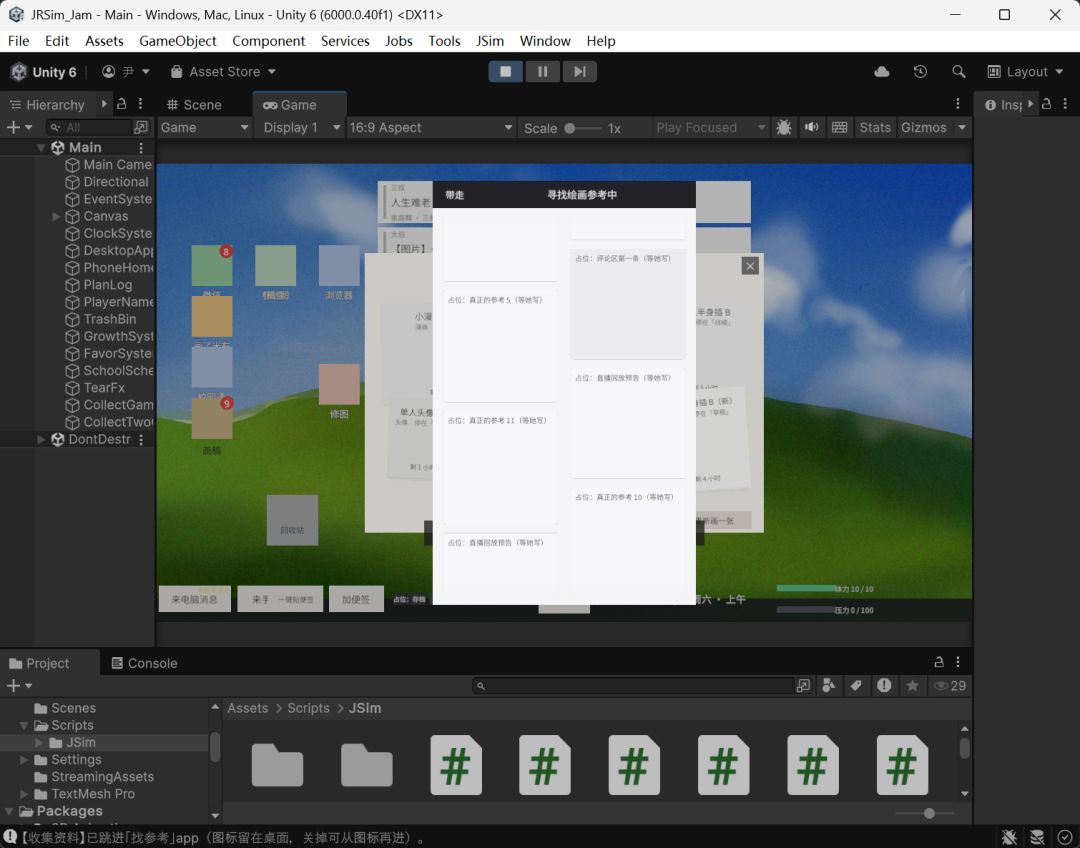Open the Frame Debugger bug icon
The height and width of the screenshot is (848, 1080).
[x=784, y=127]
